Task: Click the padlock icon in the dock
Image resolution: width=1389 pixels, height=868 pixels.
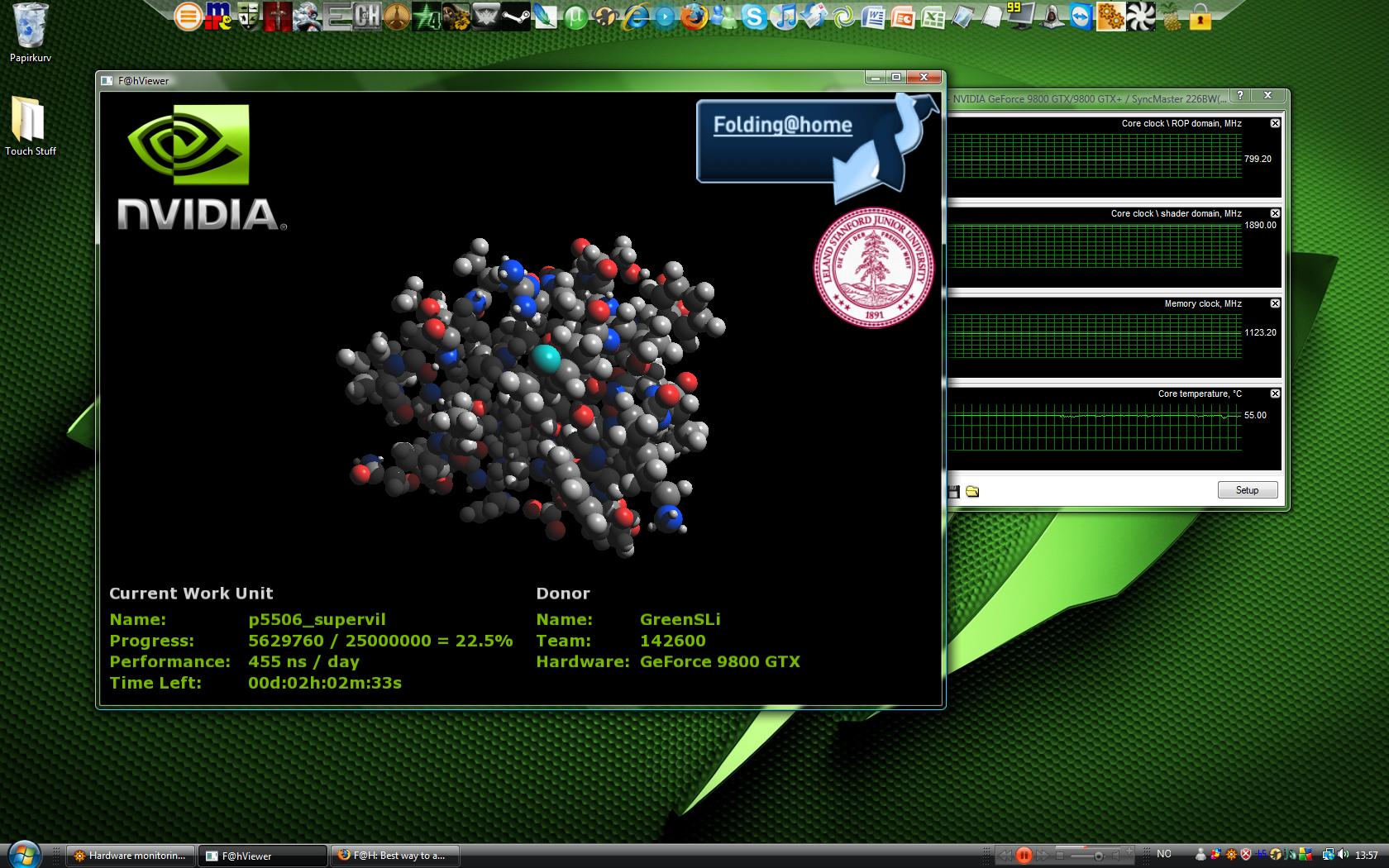Action: [x=1200, y=18]
